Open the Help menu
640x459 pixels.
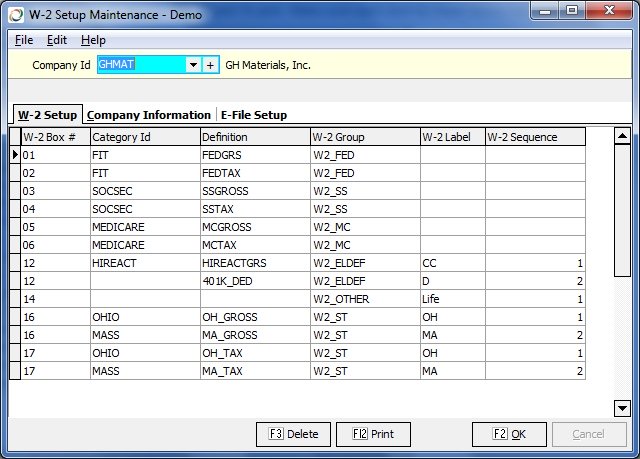click(93, 40)
